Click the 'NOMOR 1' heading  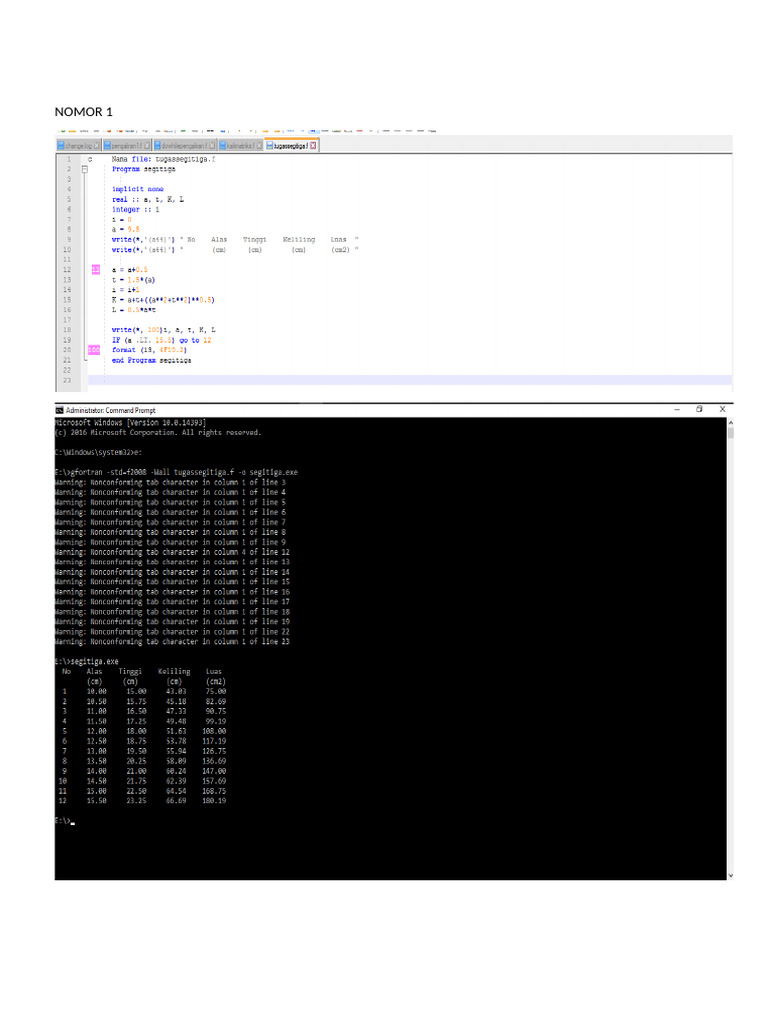[84, 112]
